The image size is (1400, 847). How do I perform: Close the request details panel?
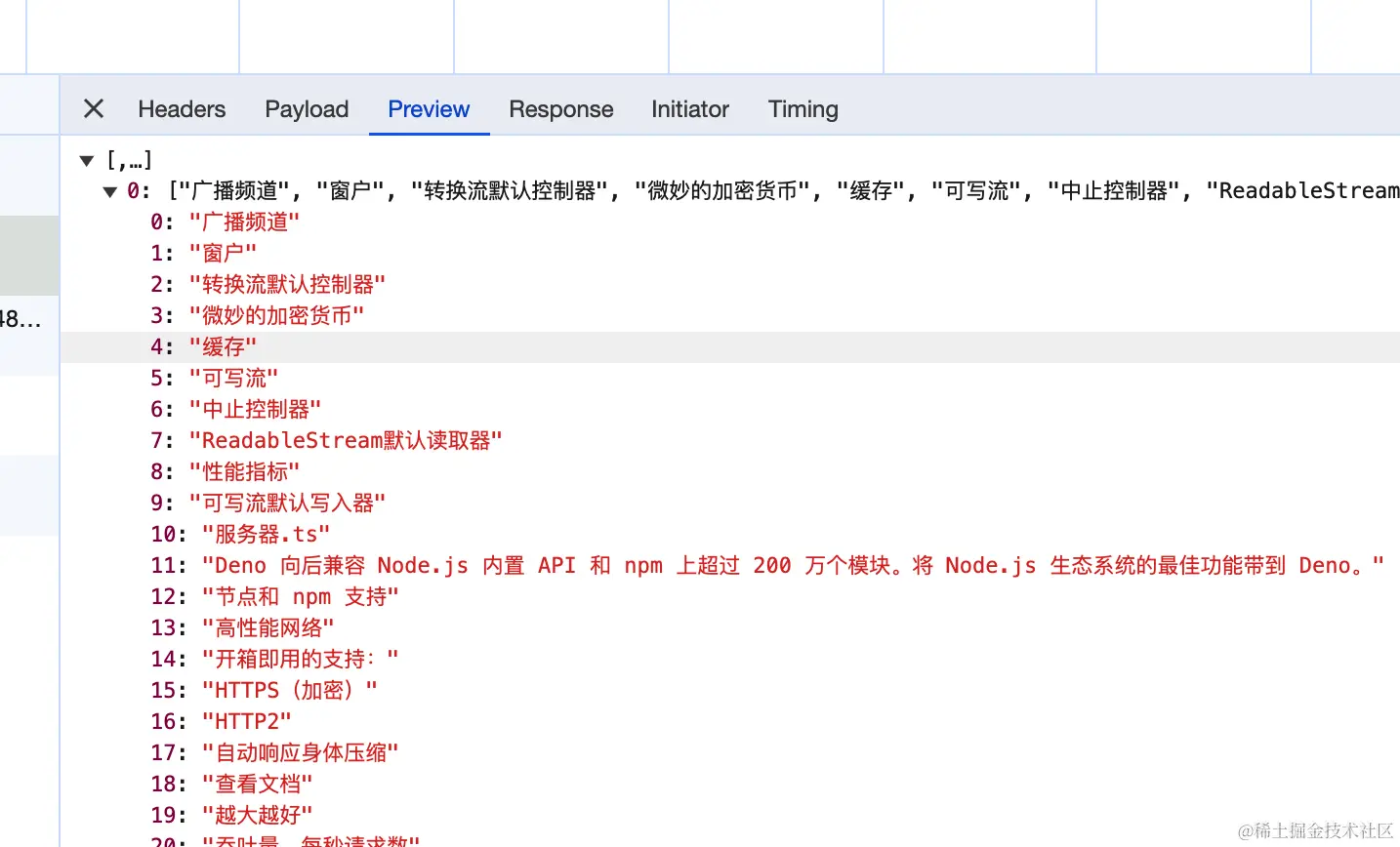point(94,108)
